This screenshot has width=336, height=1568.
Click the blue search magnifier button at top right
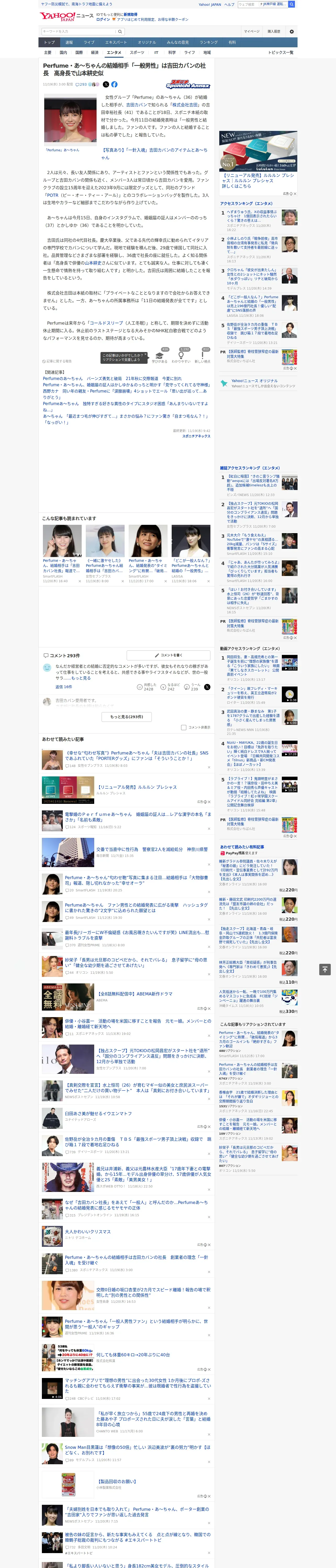click(292, 4)
